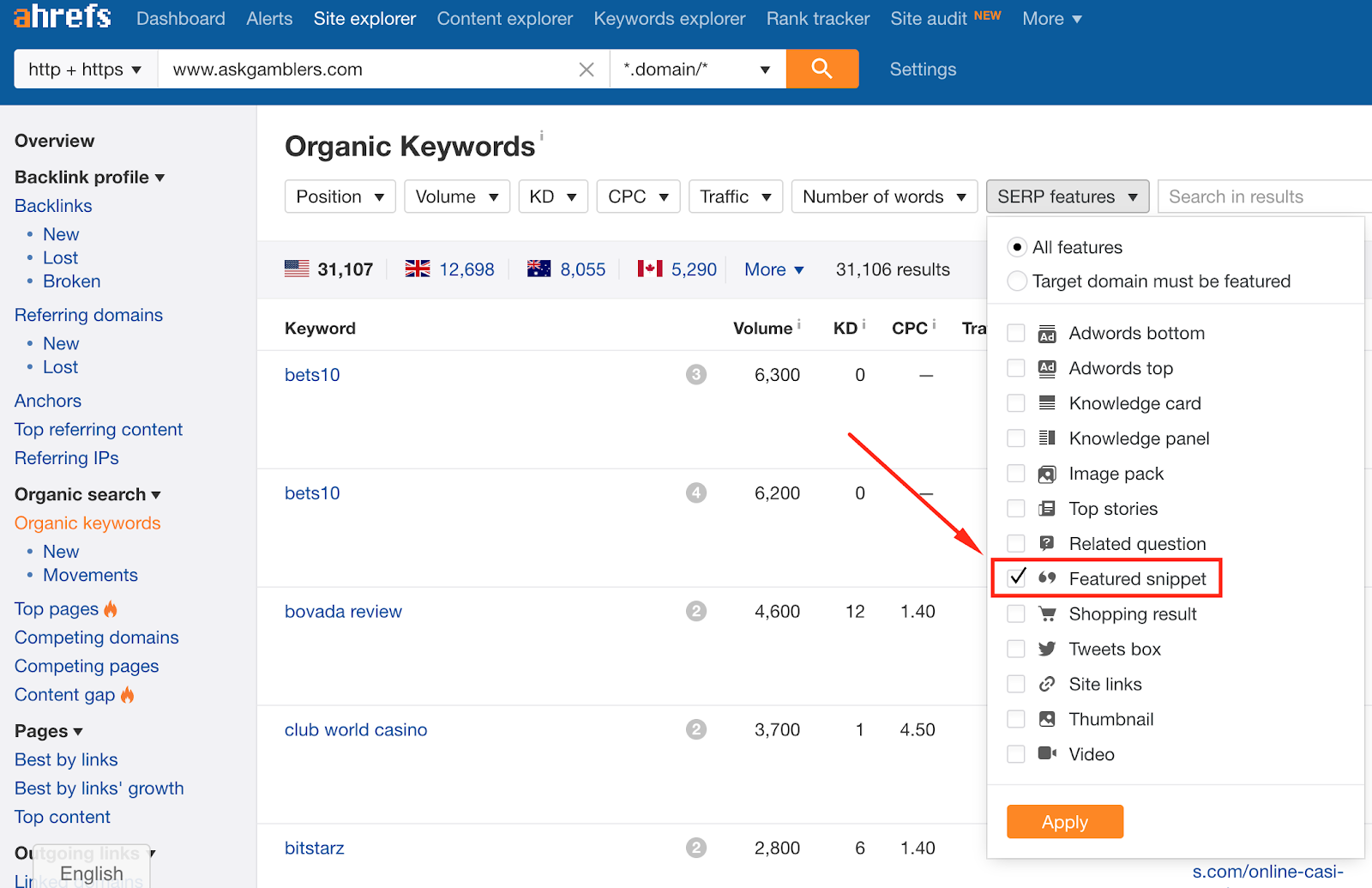Select the All features radio button
This screenshot has height=888, width=1372.
1017,247
